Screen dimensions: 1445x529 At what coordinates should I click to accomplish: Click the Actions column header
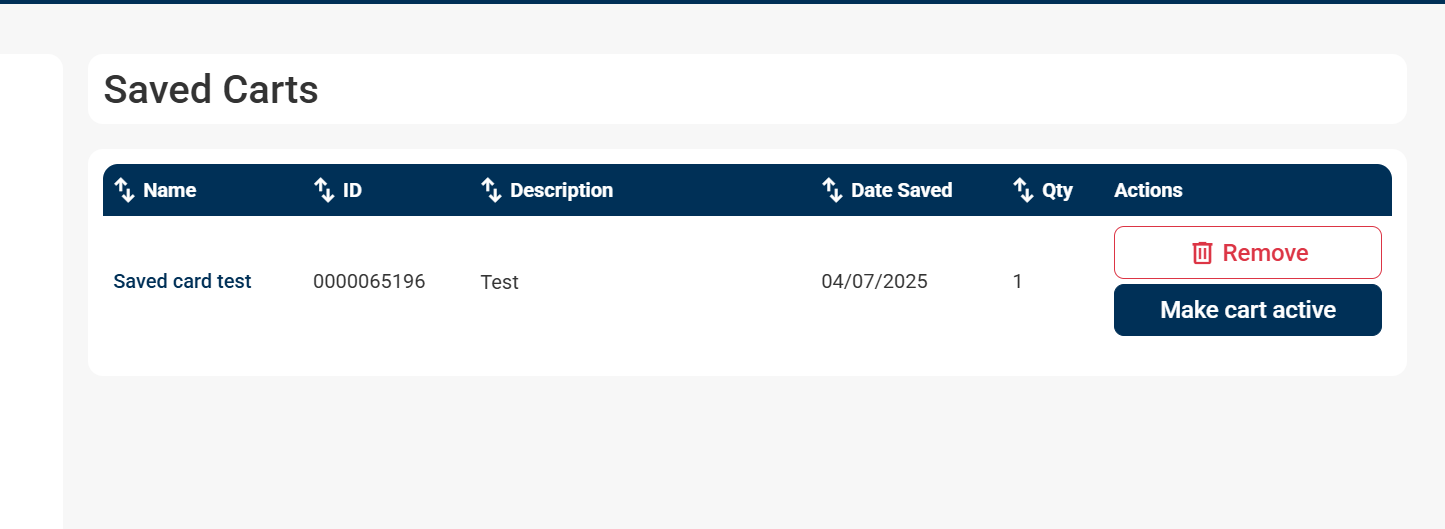pyautogui.click(x=1148, y=190)
